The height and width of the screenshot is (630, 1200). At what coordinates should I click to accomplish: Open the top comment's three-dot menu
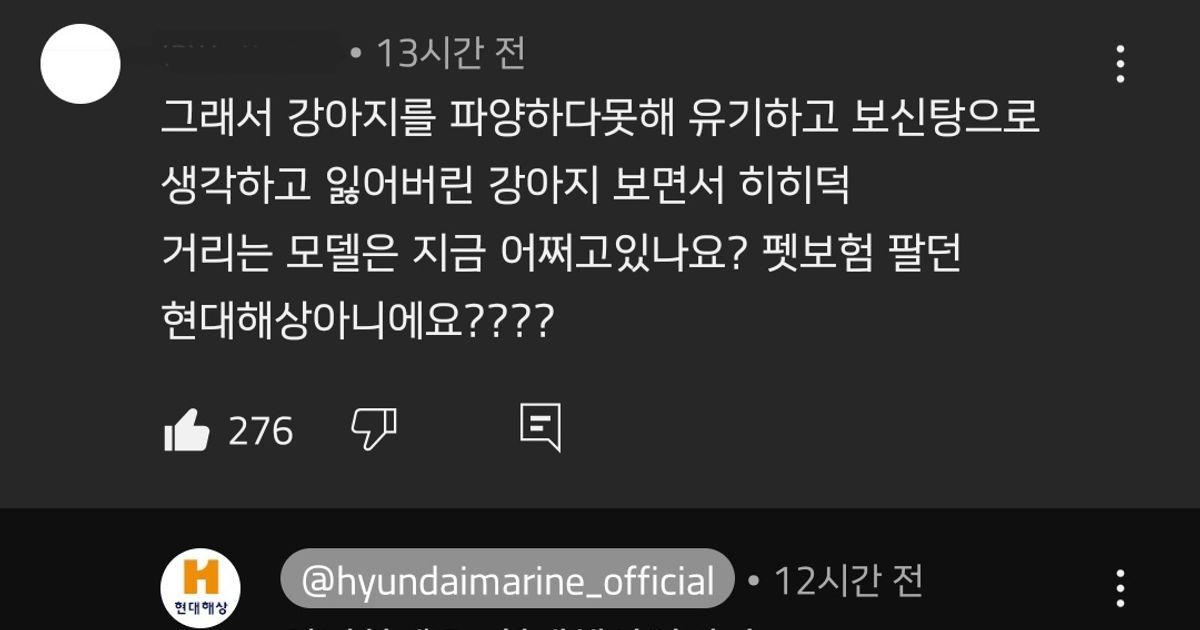tap(1120, 64)
